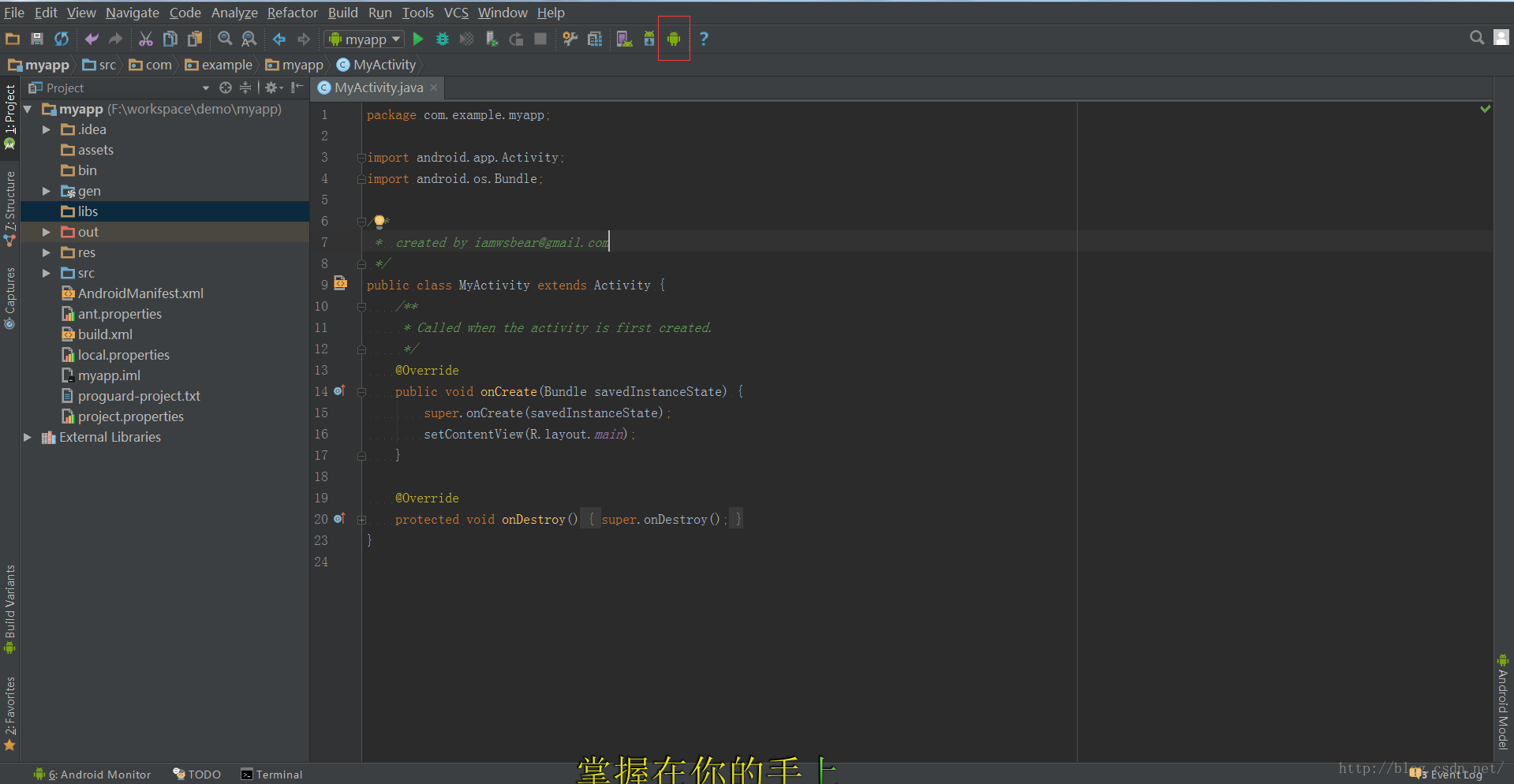1514x784 pixels.
Task: Toggle the Android Monitor tool window
Action: coord(93,775)
